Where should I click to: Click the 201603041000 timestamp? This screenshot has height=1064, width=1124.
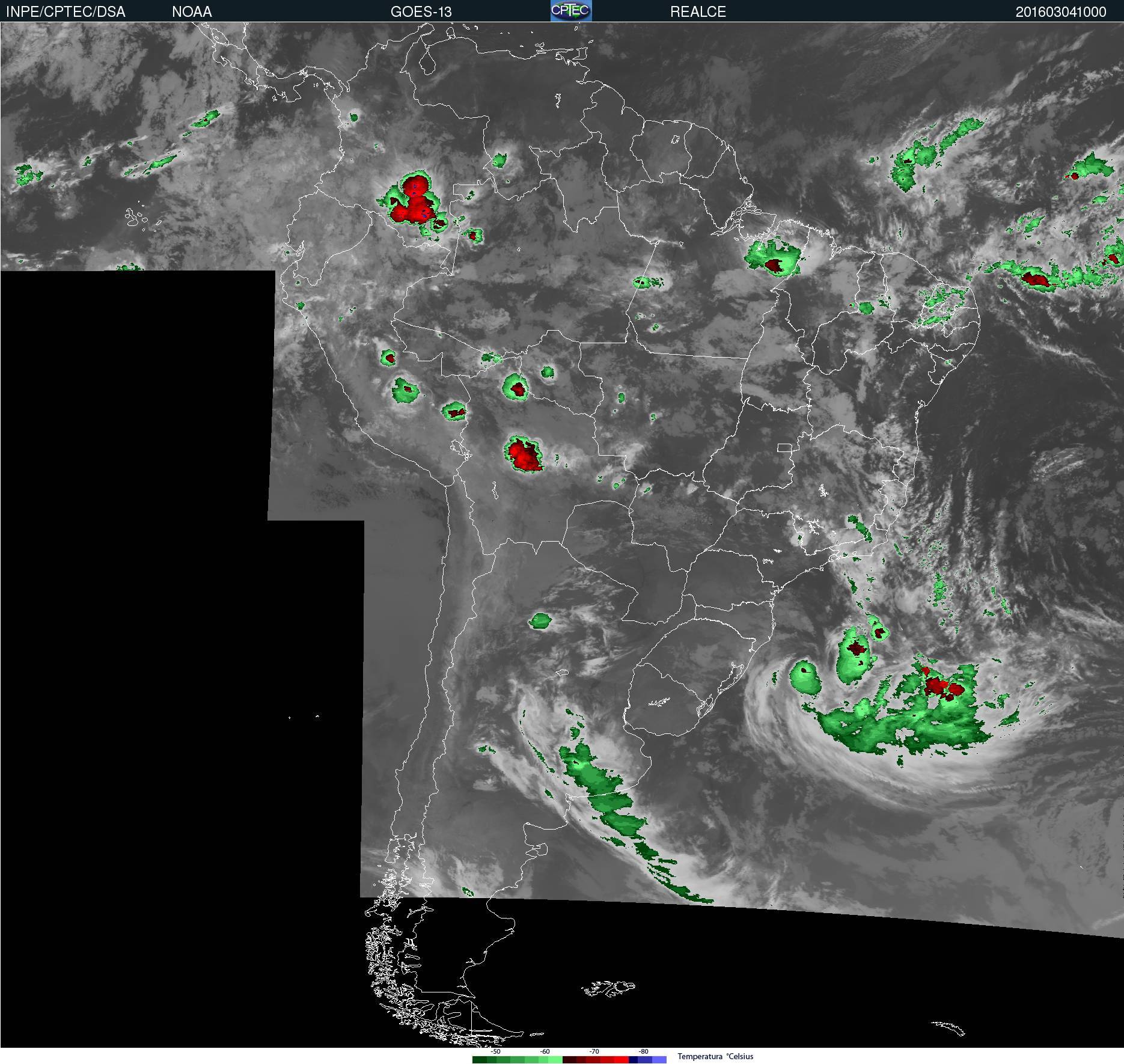(1061, 12)
